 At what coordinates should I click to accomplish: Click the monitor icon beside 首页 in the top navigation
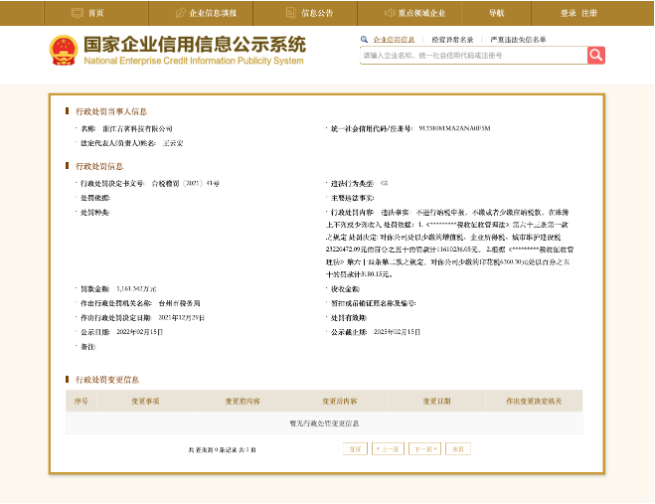pyautogui.click(x=77, y=13)
